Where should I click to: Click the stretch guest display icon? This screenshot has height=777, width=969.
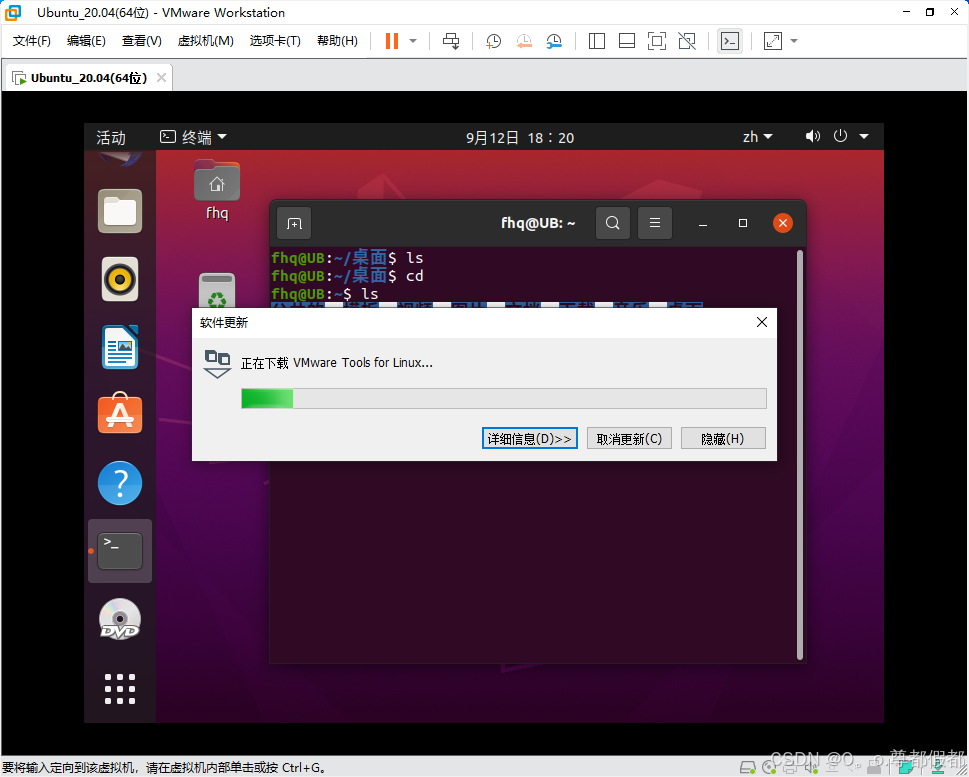772,41
